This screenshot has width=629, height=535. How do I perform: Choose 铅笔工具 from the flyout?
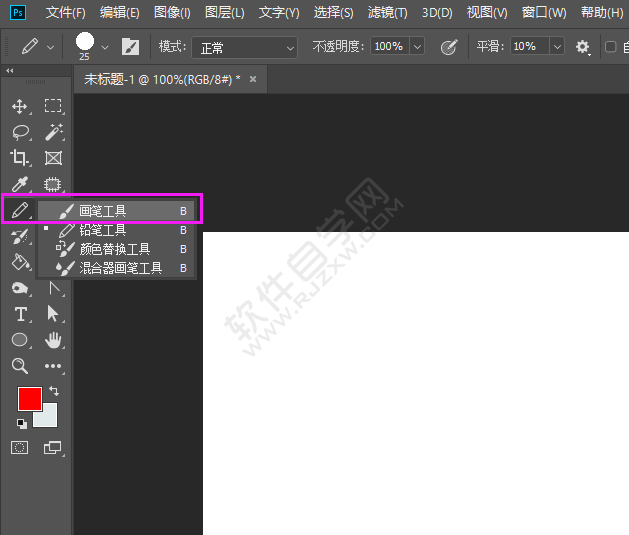(x=116, y=230)
